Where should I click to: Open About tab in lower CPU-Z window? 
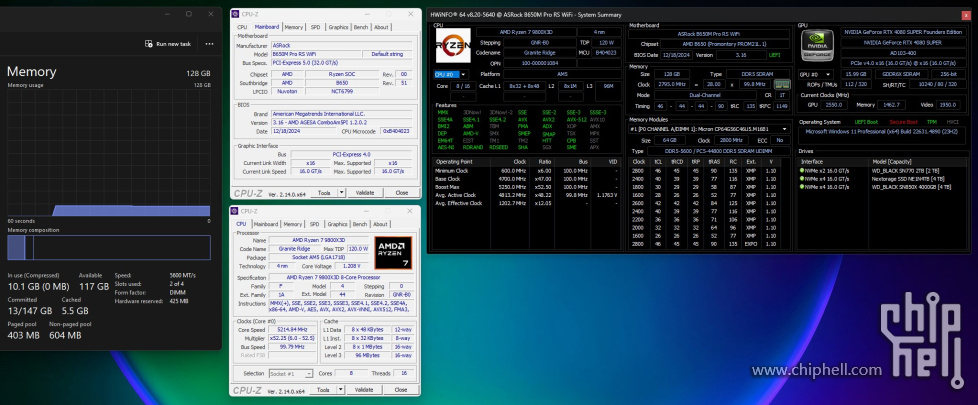tap(380, 224)
